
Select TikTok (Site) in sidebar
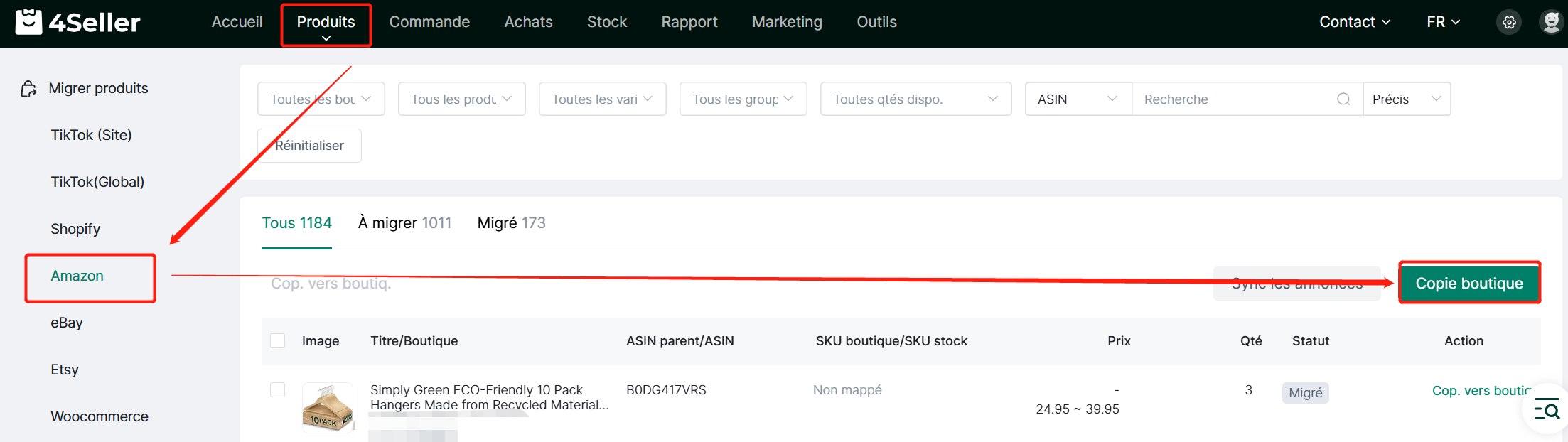91,135
